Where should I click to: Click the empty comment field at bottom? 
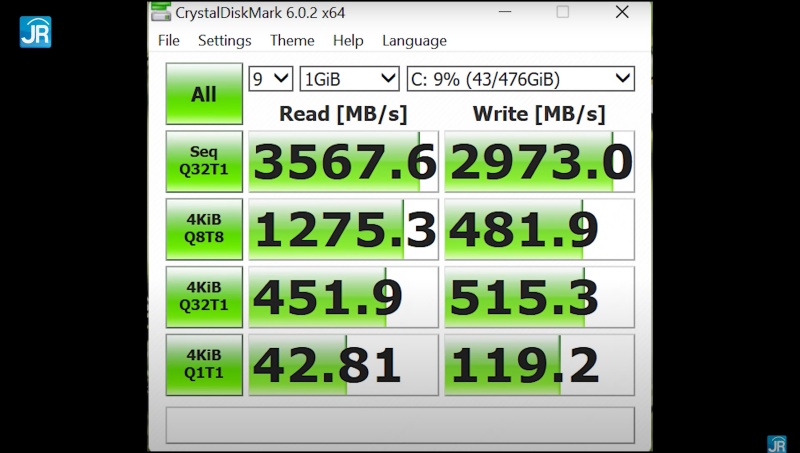pos(401,425)
